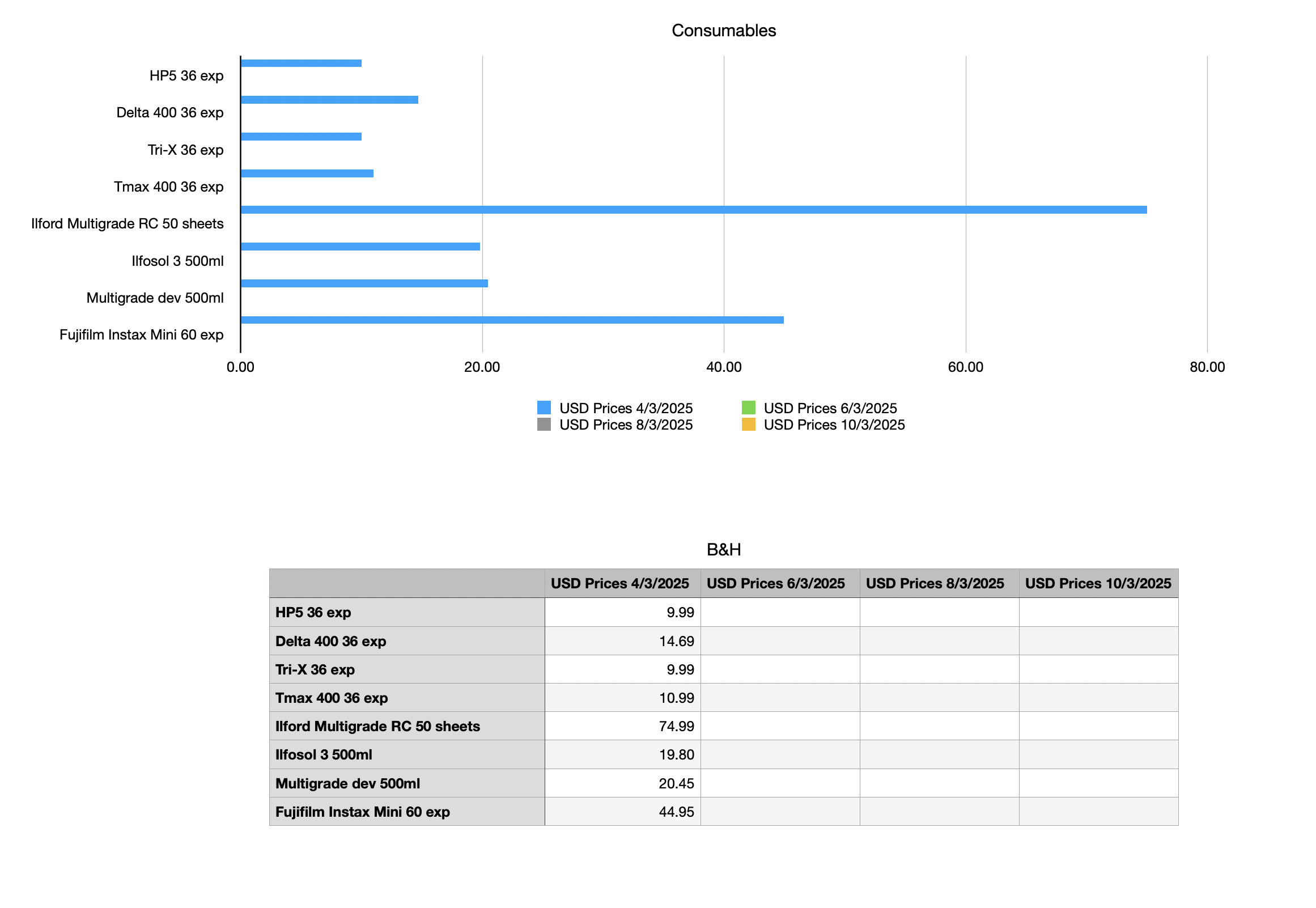Select the Ilfosol 3 500ml table row header
Viewport: 1316px width, 908px height.
[407, 755]
